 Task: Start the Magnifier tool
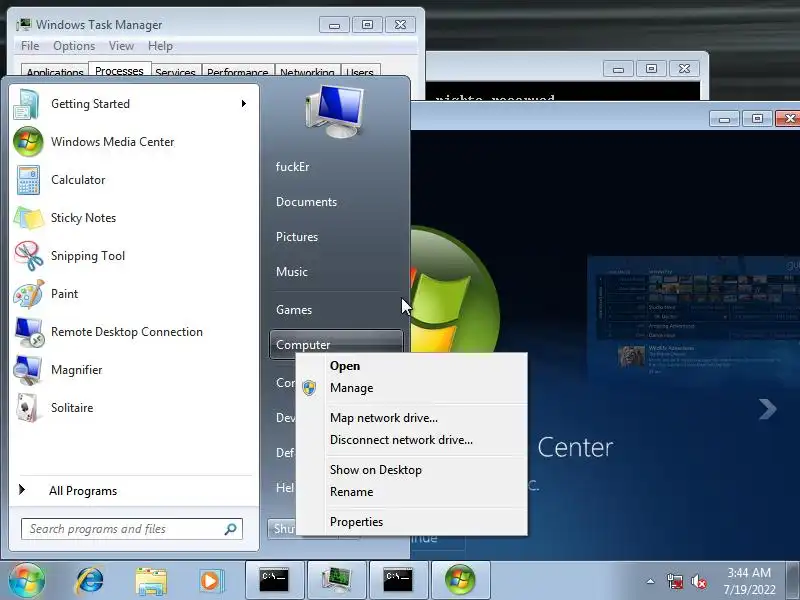pos(134,370)
